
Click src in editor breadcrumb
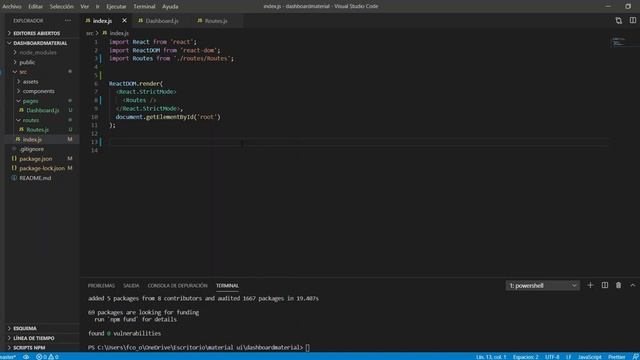[89, 33]
